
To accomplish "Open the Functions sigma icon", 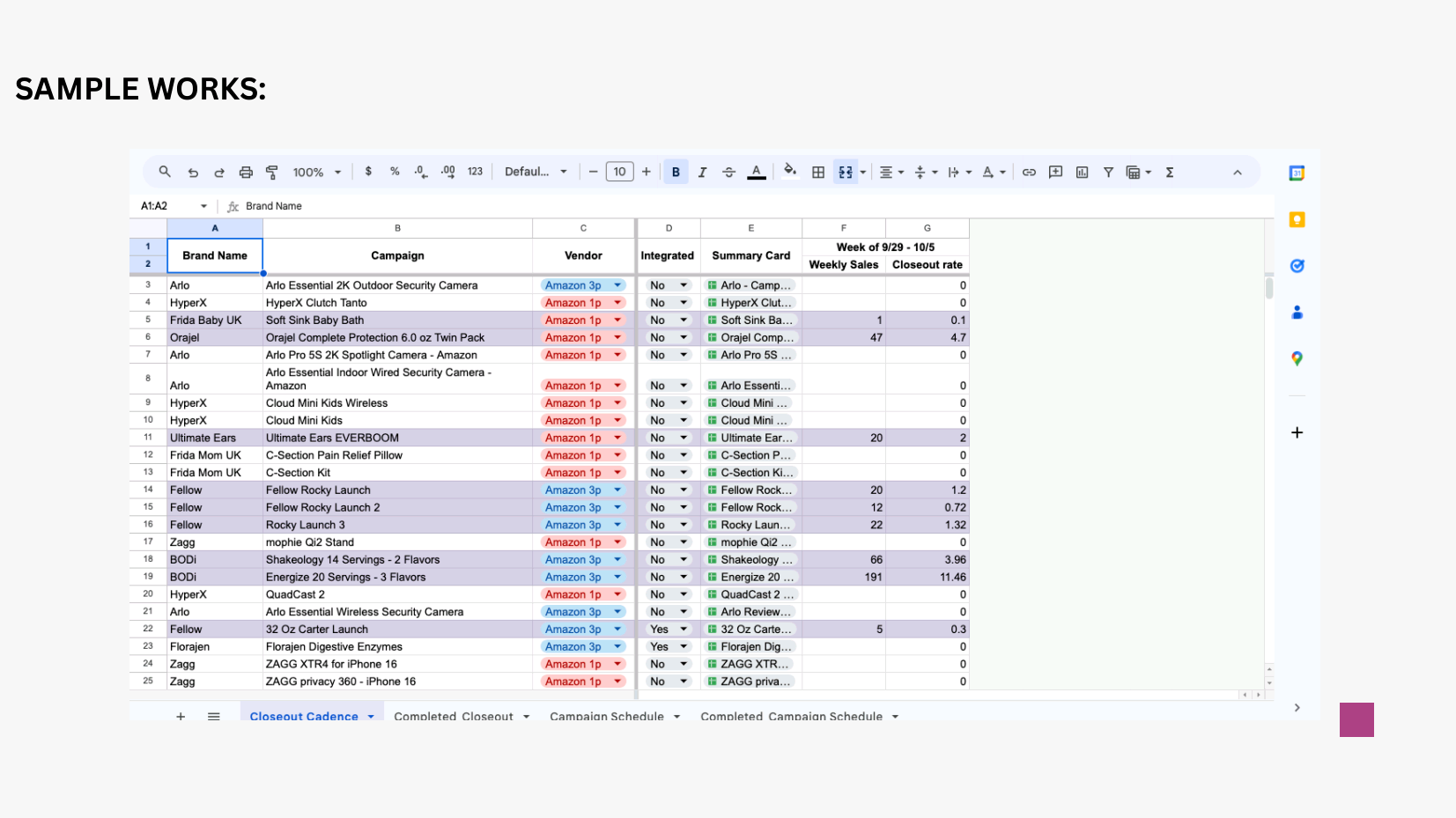I will pos(1170,173).
